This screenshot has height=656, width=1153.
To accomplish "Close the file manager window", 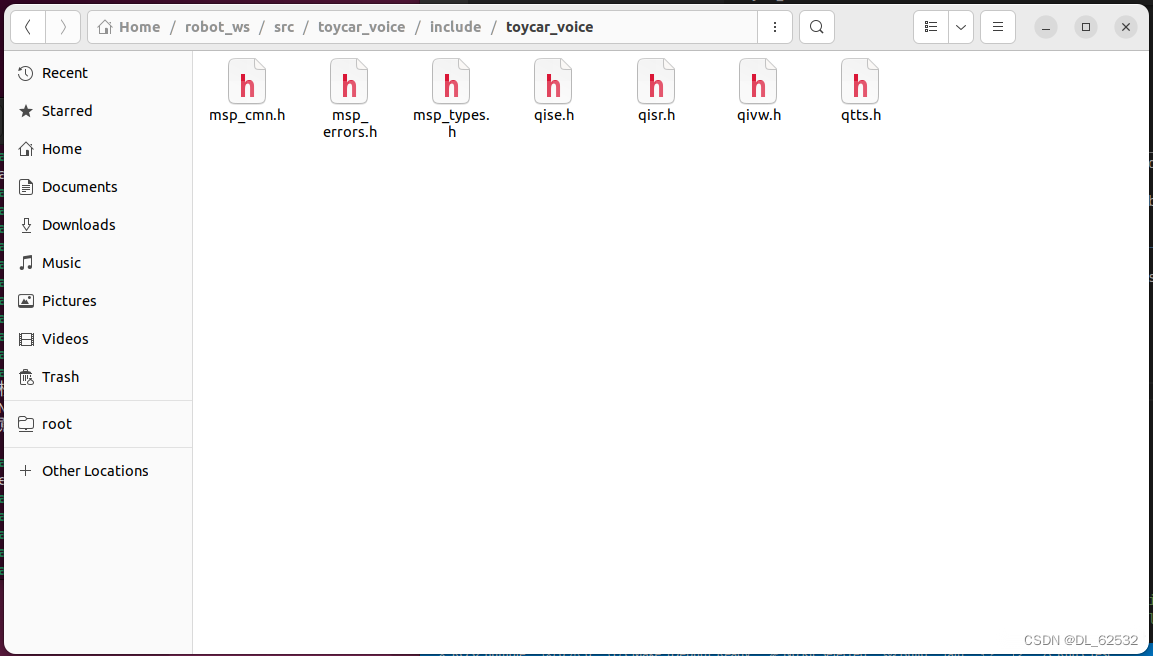I will (1126, 27).
